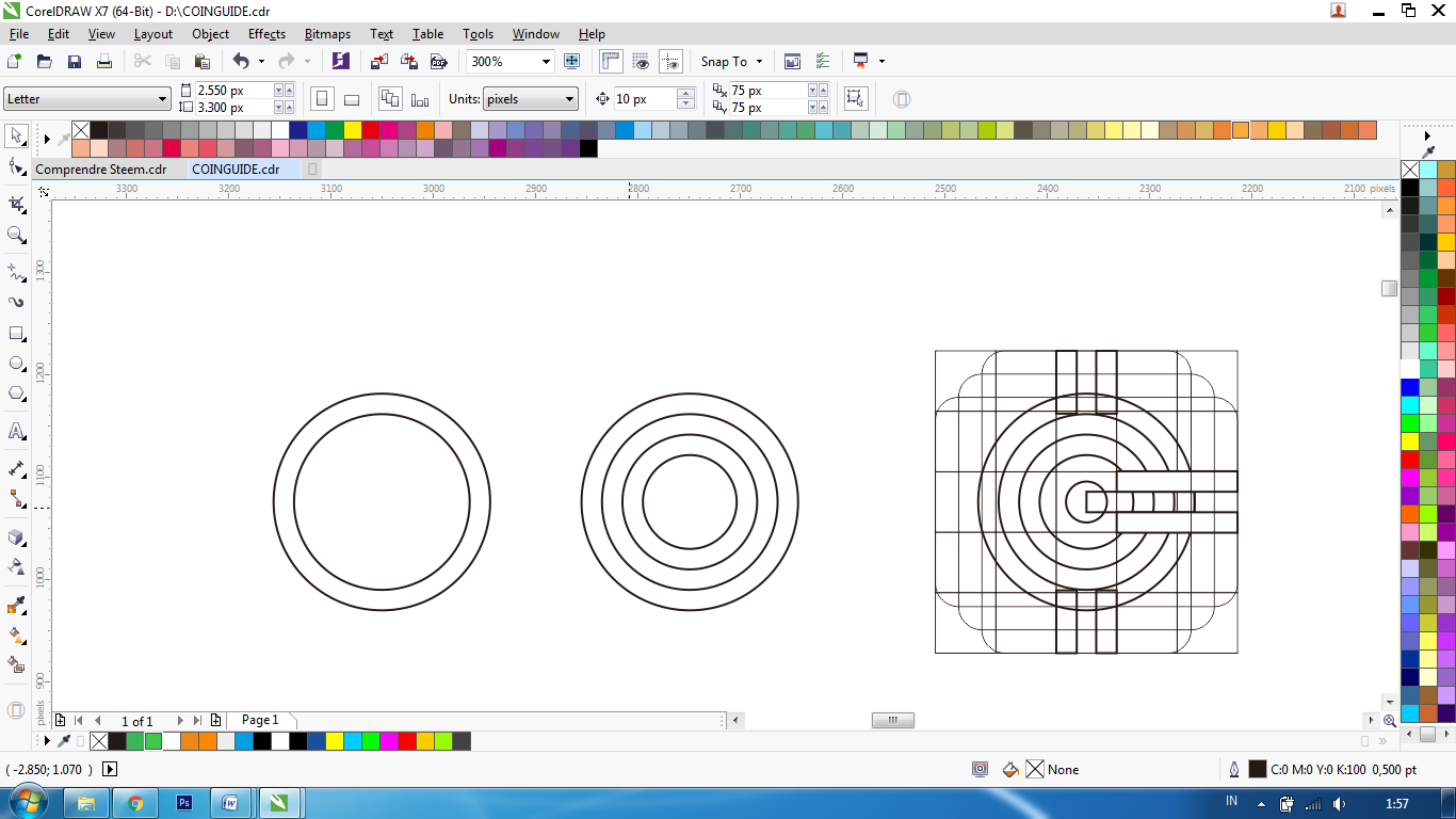
Task: Toggle Show Grid button
Action: (641, 61)
